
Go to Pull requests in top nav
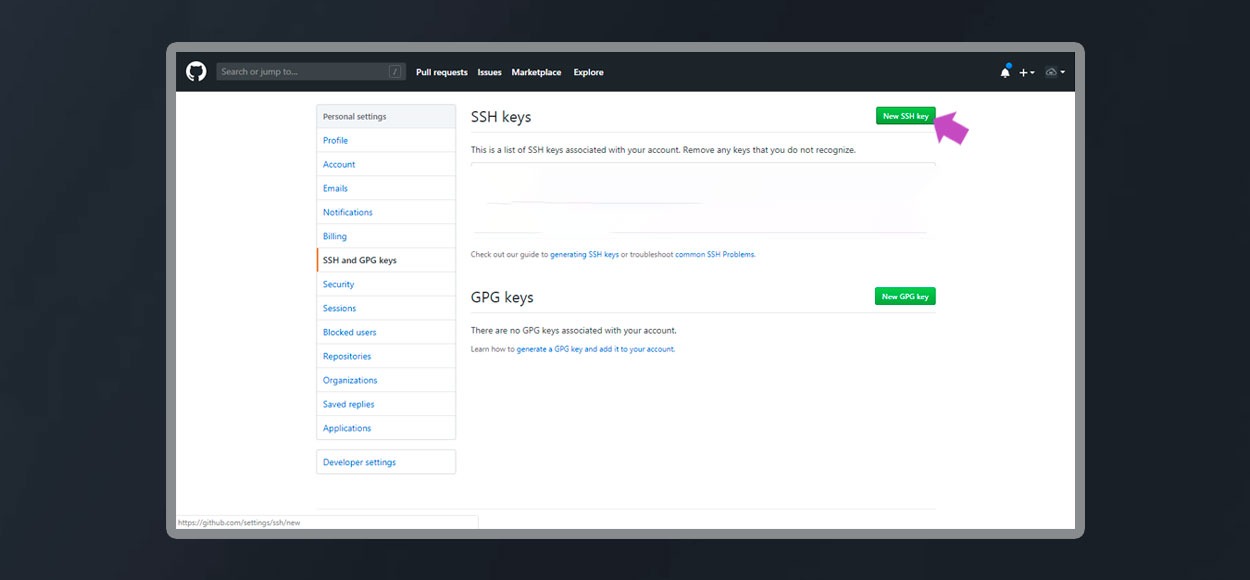442,72
